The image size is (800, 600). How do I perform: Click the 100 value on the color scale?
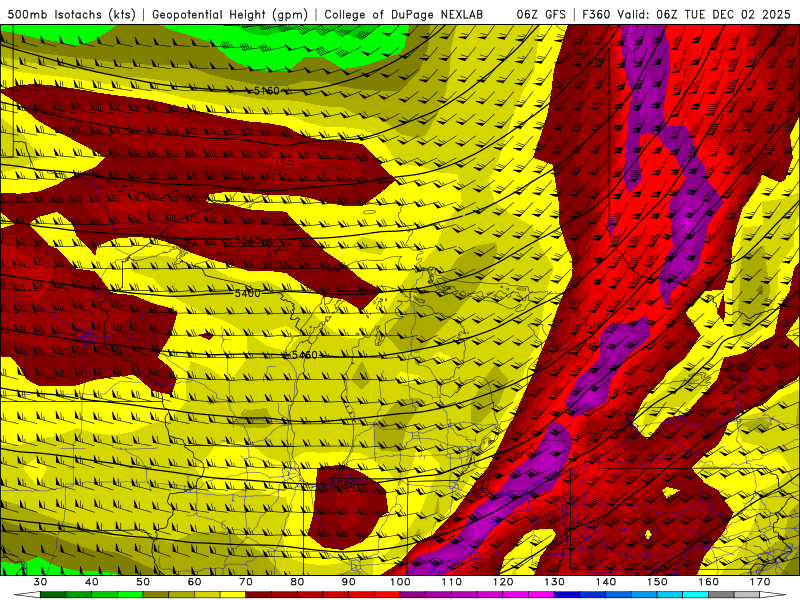pyautogui.click(x=401, y=582)
